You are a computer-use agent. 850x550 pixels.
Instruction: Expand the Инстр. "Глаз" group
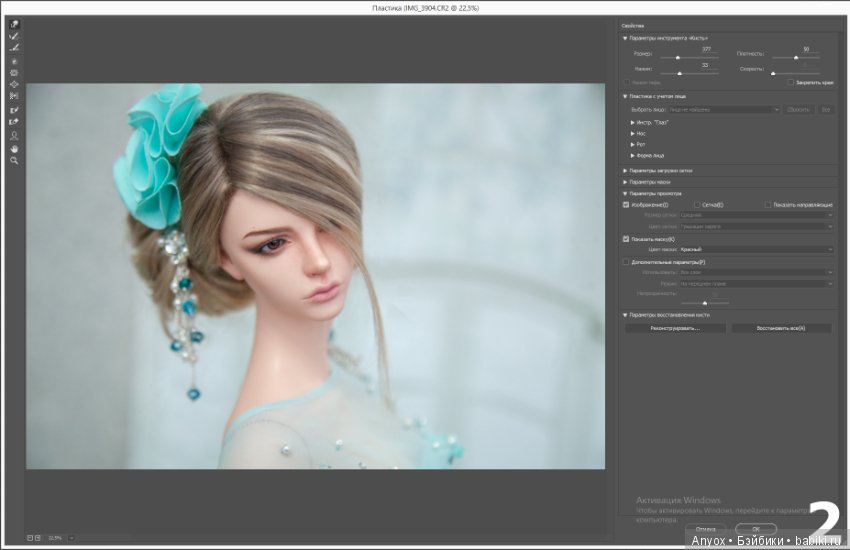point(633,122)
